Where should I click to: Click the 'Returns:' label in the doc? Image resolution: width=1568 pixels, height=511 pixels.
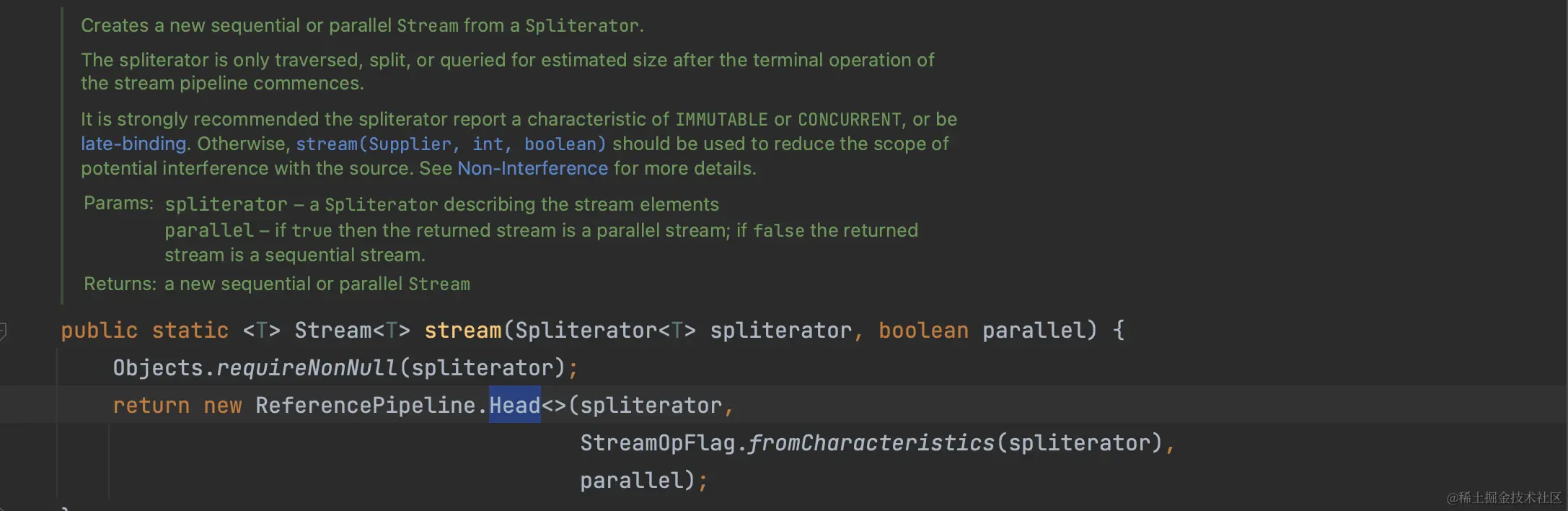(120, 284)
